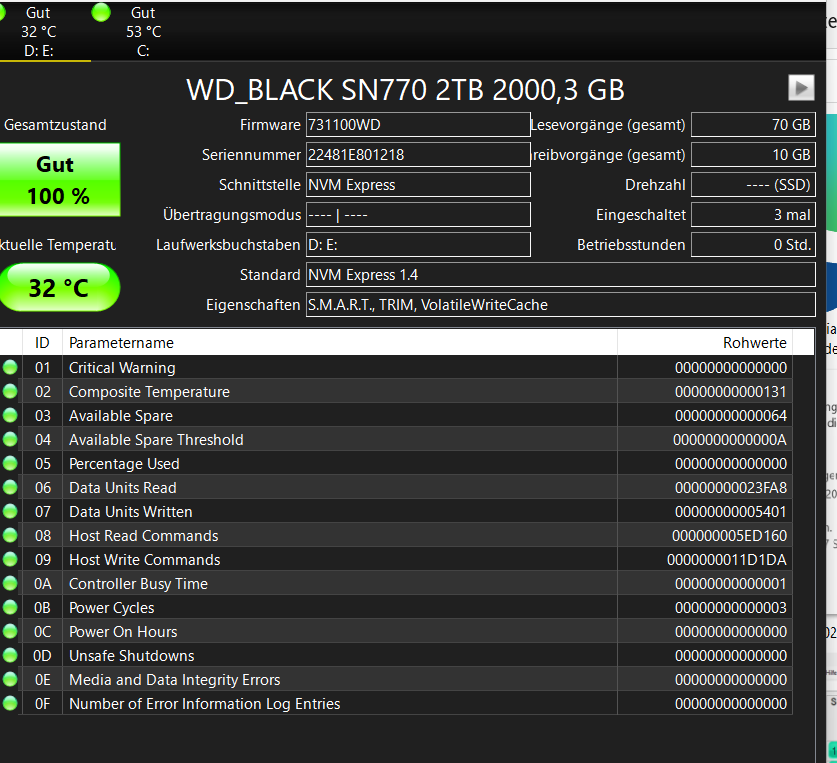Click the ID column header
Screen dimensions: 837x763
tap(42, 343)
